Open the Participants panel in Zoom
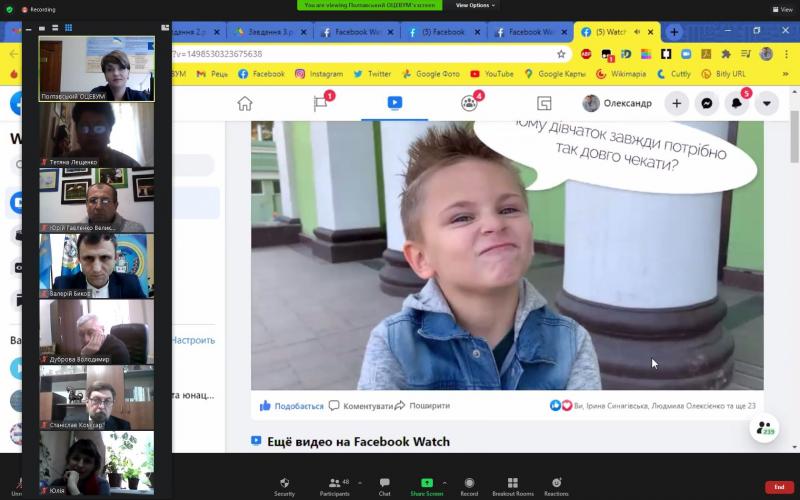Image resolution: width=800 pixels, height=500 pixels. coord(335,486)
